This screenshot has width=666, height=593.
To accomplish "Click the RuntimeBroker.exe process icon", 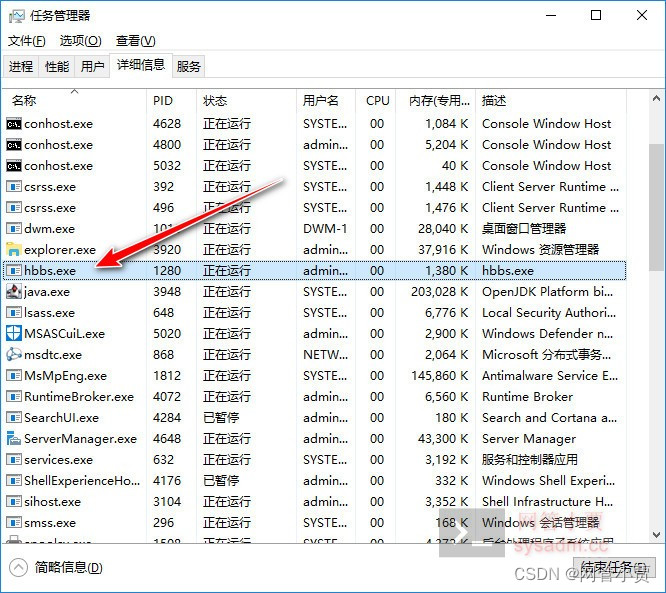I will click(14, 397).
